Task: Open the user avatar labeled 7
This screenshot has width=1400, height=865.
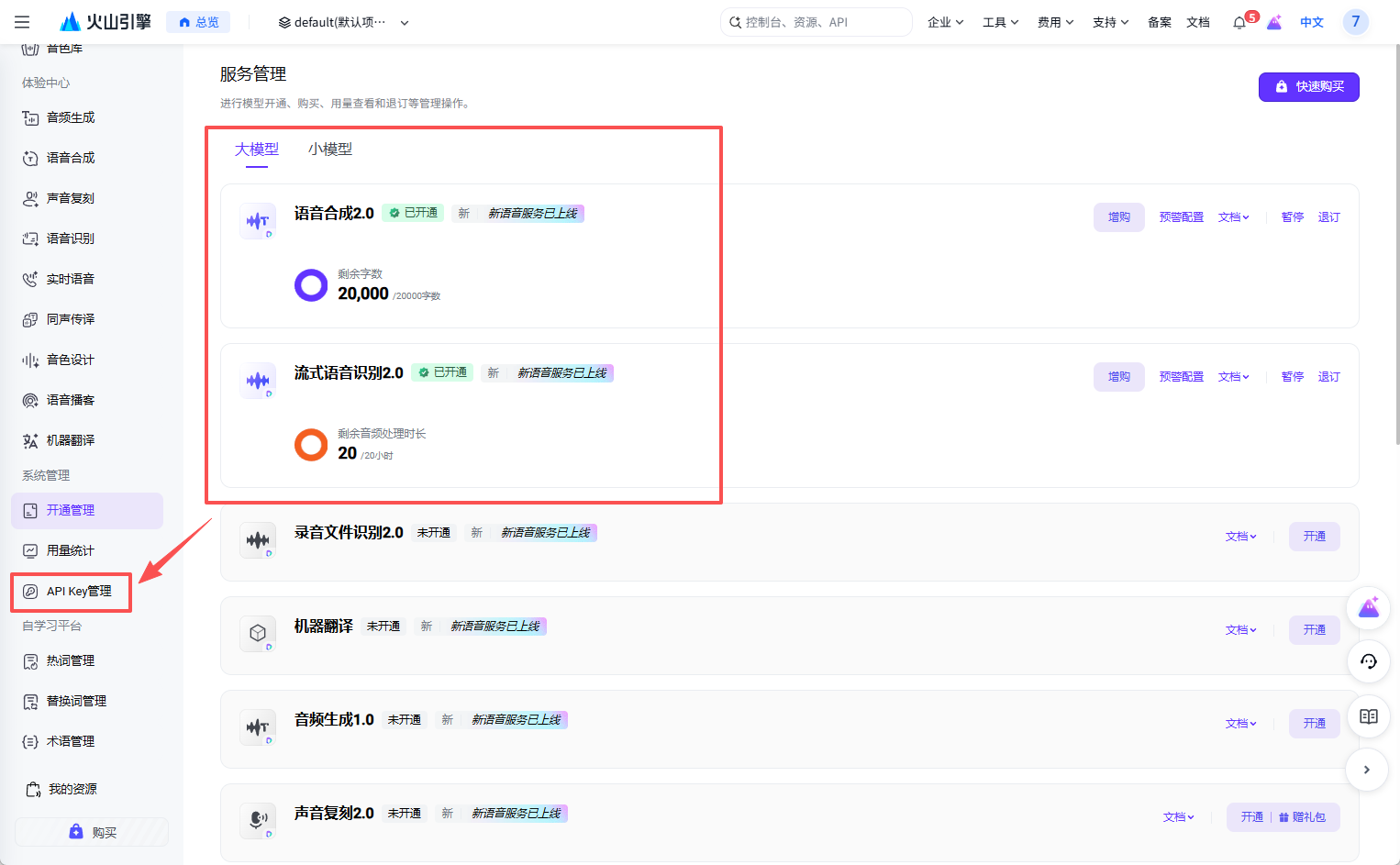Action: [x=1355, y=22]
